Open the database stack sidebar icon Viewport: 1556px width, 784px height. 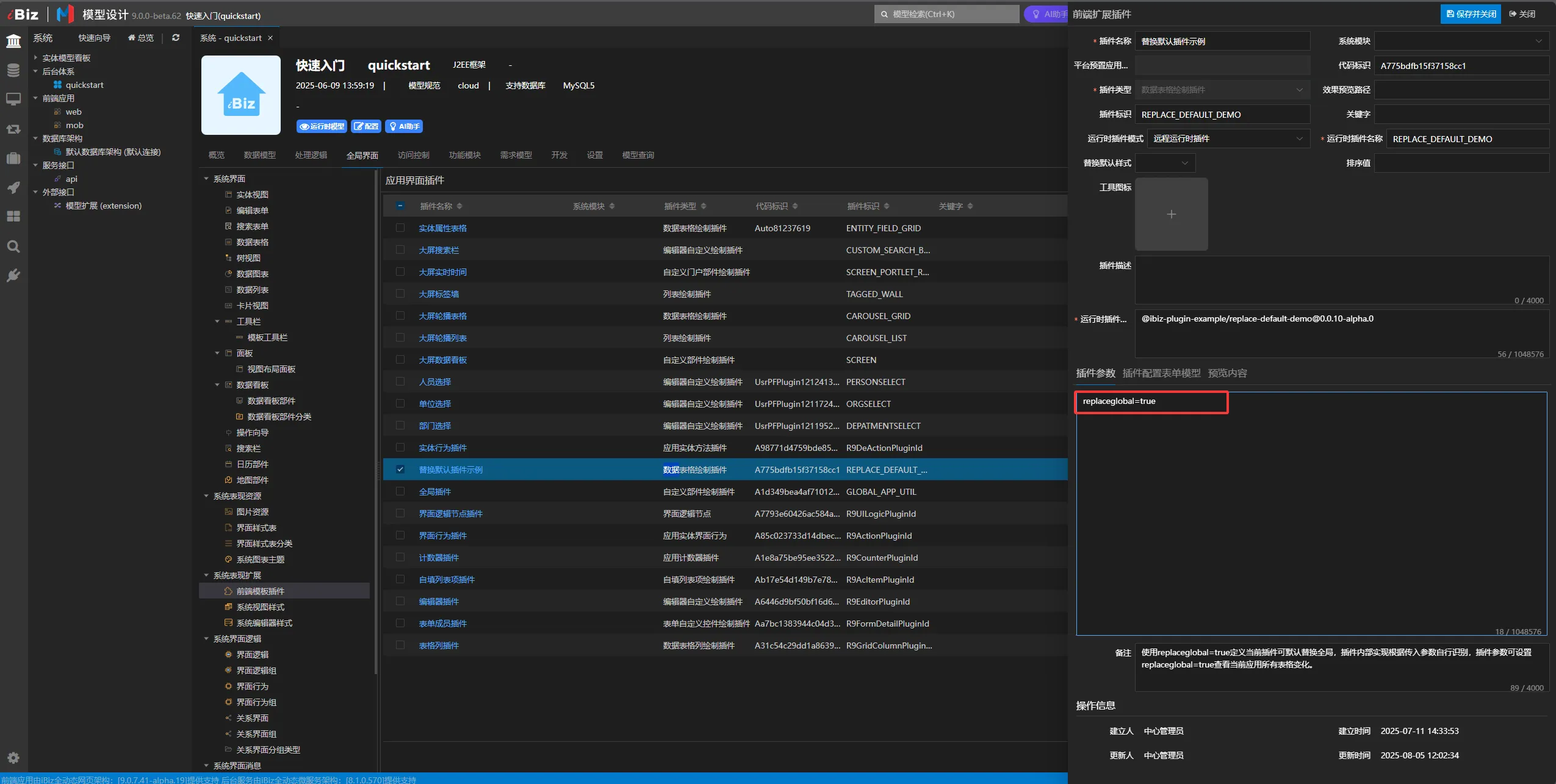[13, 70]
